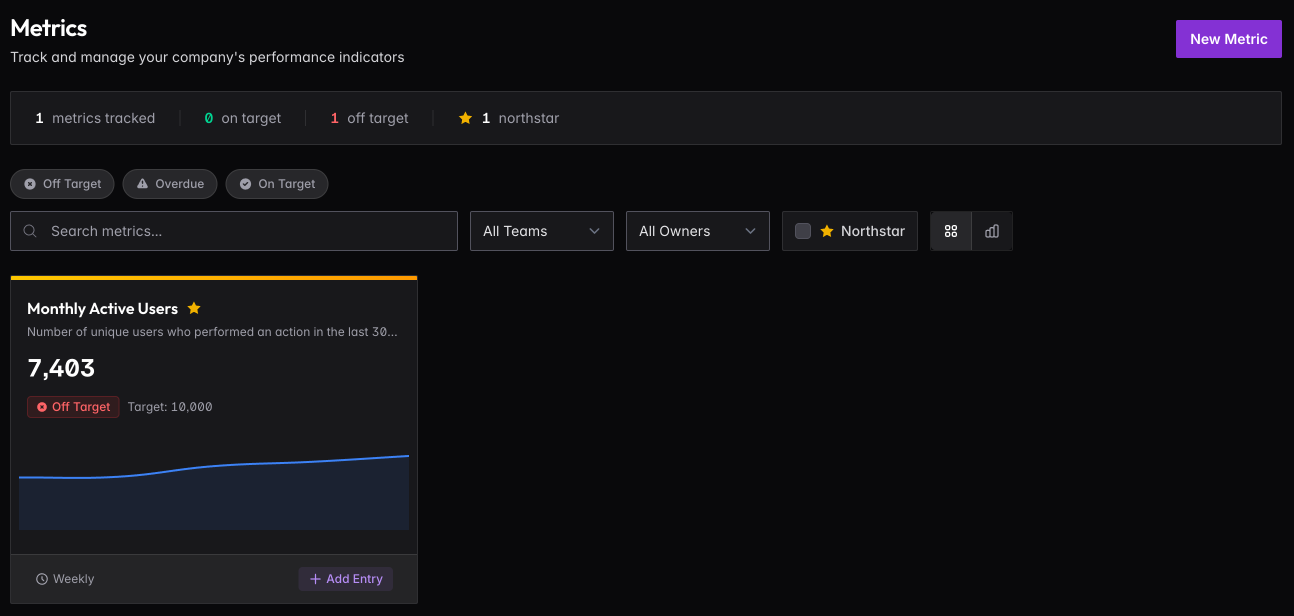1294x616 pixels.
Task: Click the northstar star icon in stats bar
Action: pos(465,117)
